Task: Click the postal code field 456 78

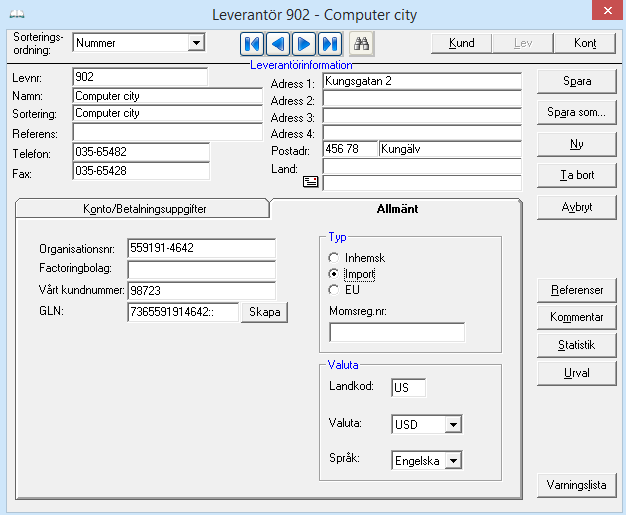Action: tap(350, 149)
